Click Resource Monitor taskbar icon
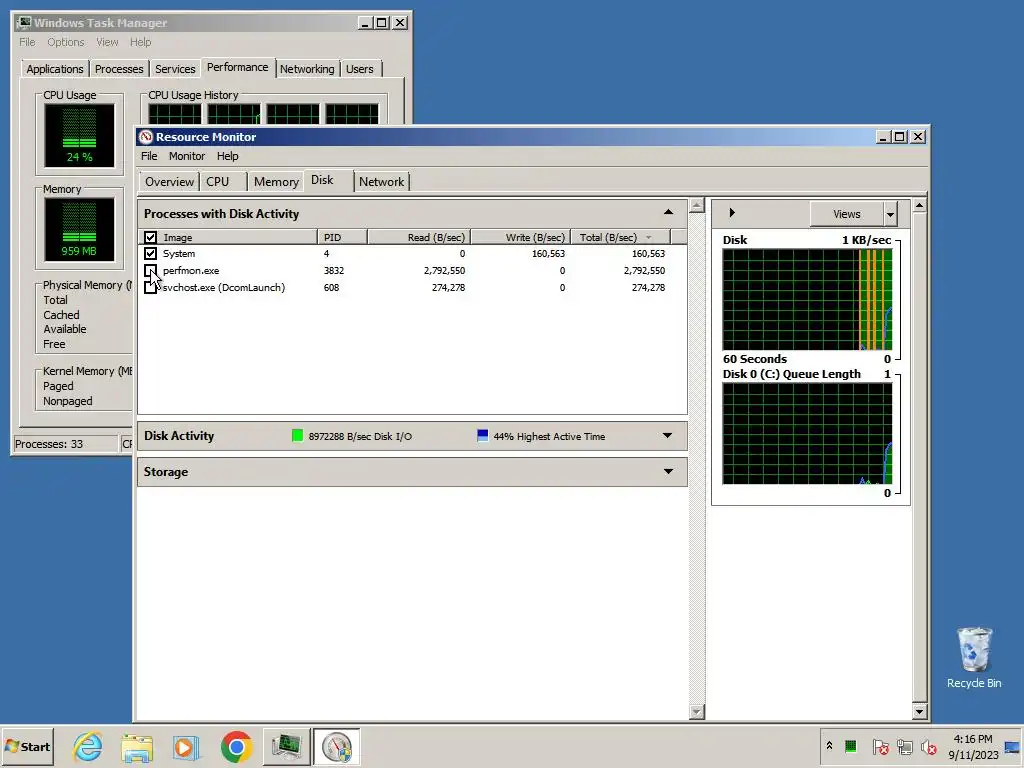This screenshot has width=1024, height=768. 337,747
